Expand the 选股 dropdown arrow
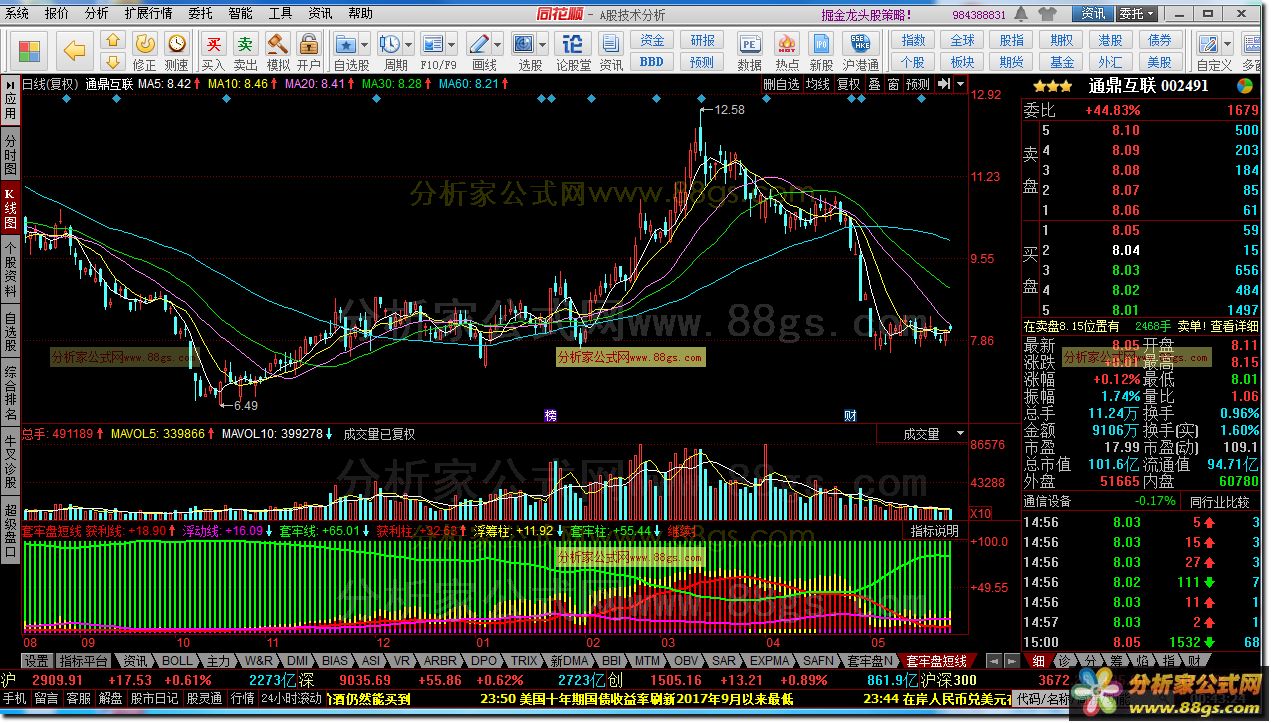1271x723 pixels. click(542, 44)
